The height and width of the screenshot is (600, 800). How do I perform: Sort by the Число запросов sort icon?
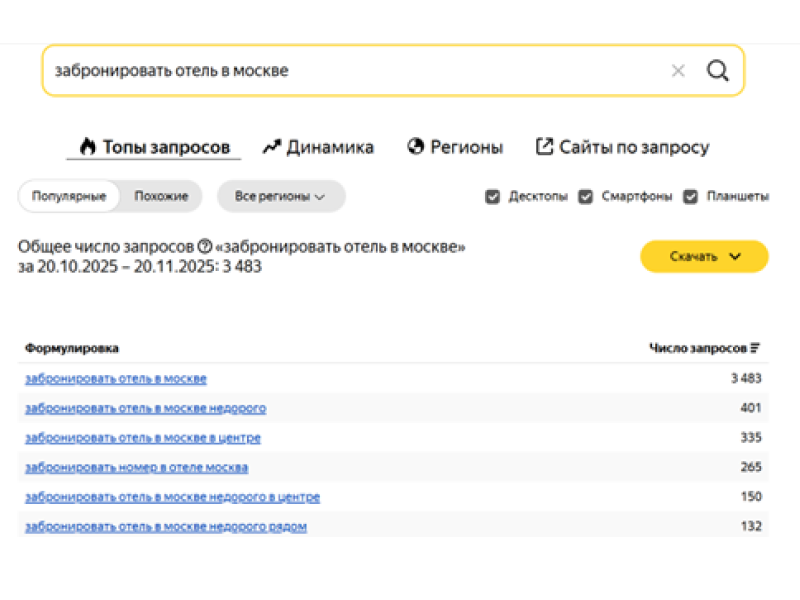(755, 348)
